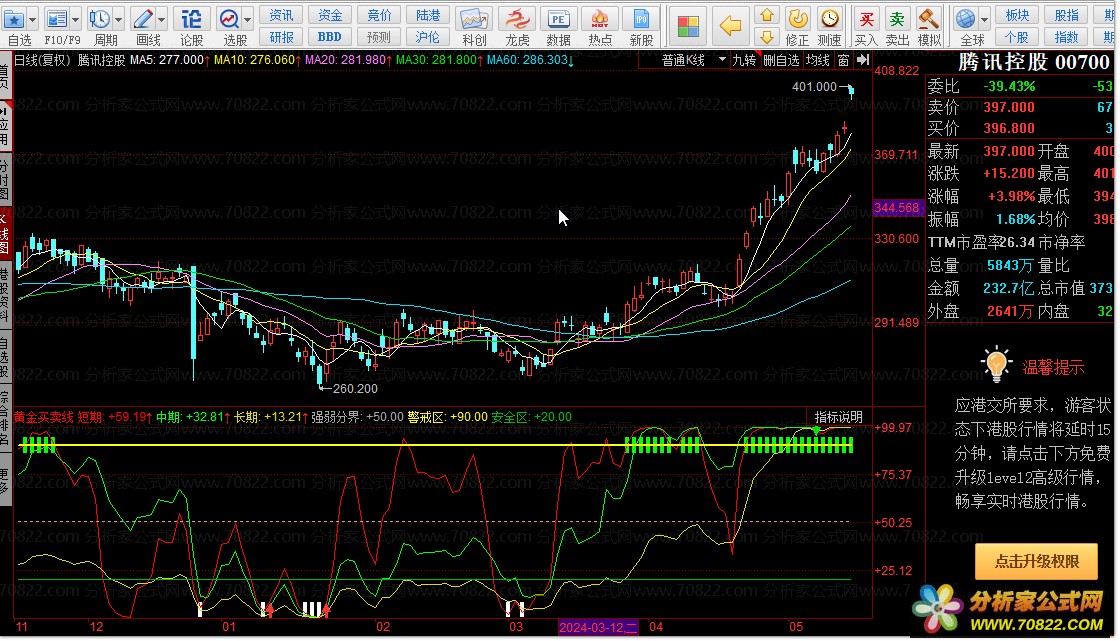Open the 选股 stock screener icon
Screen dimensions: 1120x641
tap(229, 19)
